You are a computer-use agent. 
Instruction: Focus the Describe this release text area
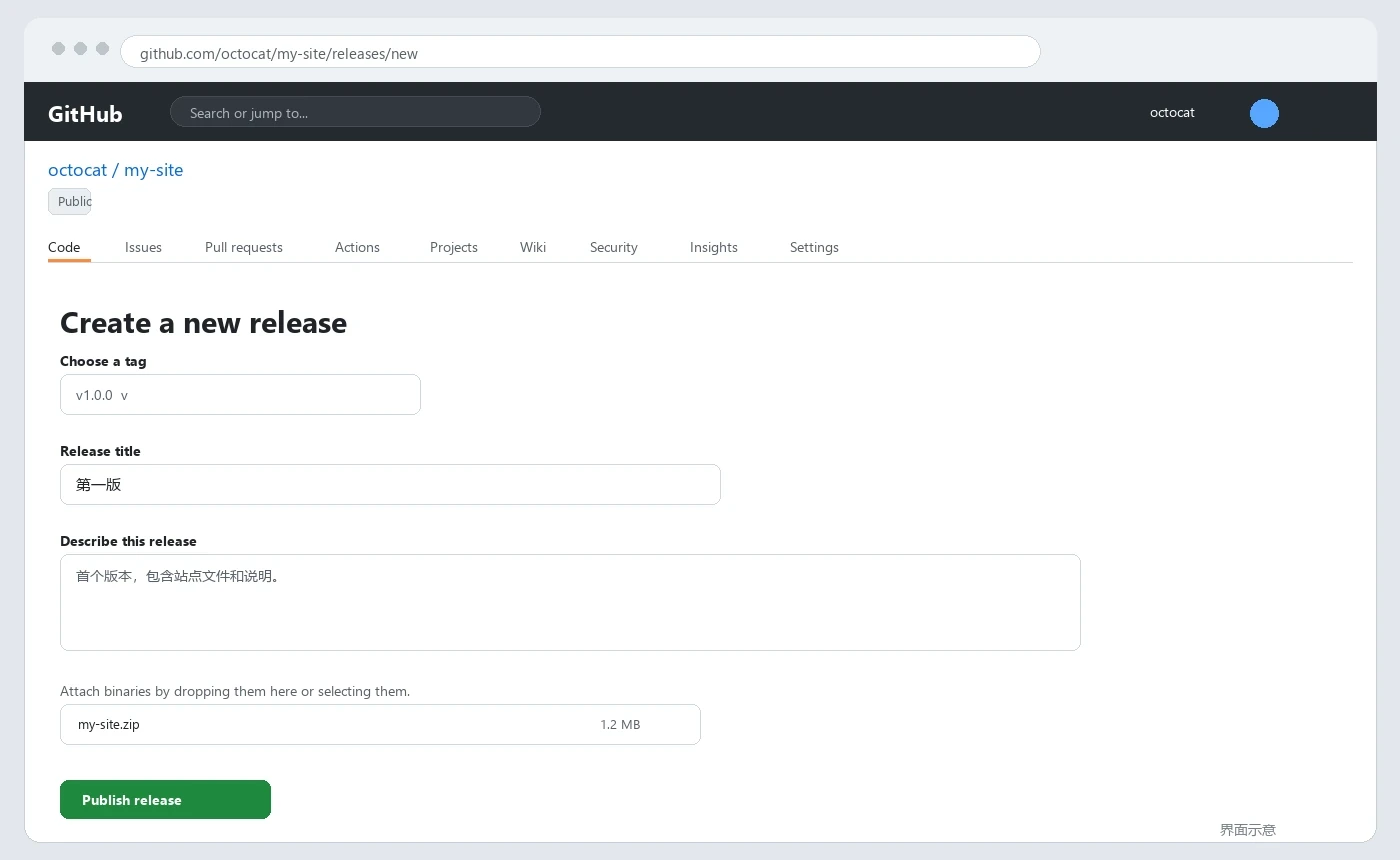tap(570, 602)
